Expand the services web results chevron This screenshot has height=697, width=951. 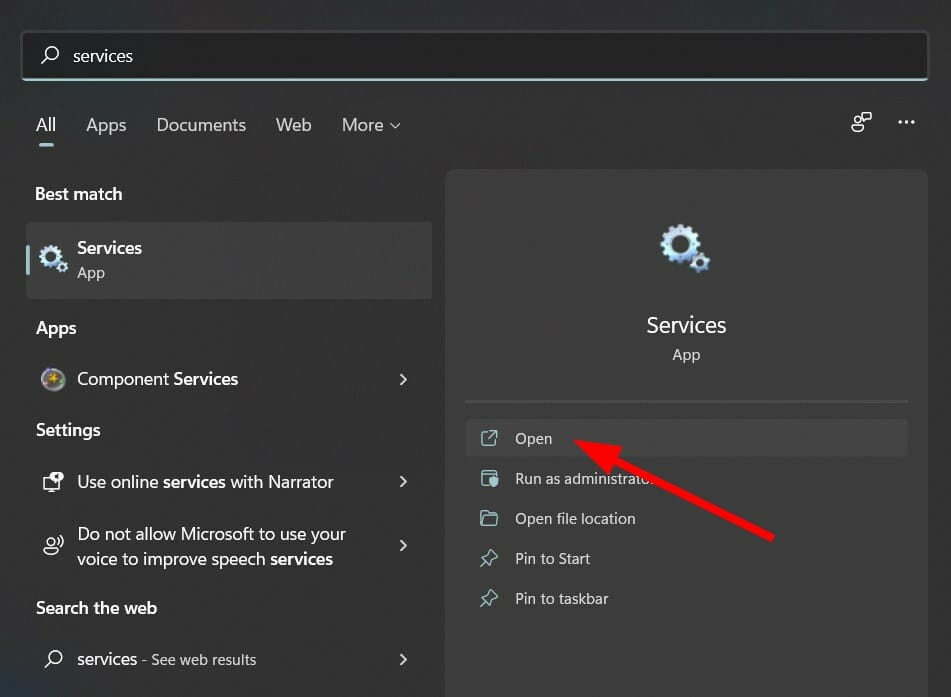point(403,659)
